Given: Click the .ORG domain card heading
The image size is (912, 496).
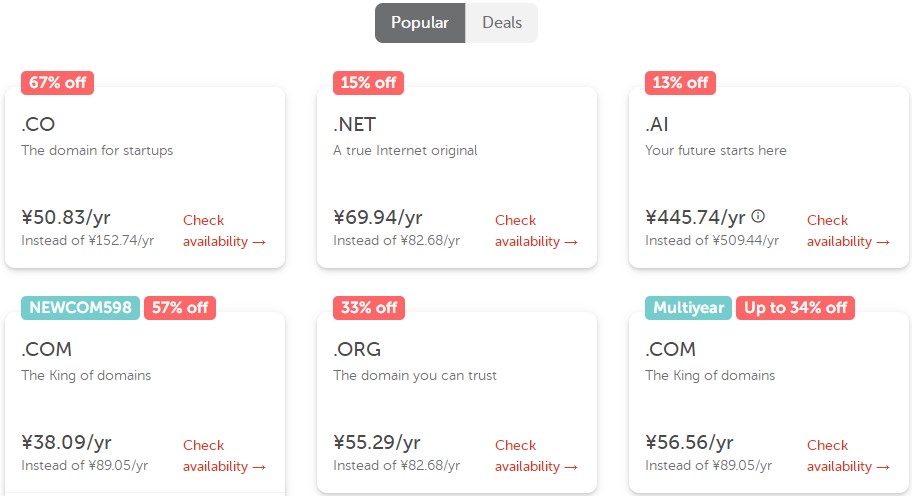Looking at the screenshot, I should (x=357, y=350).
